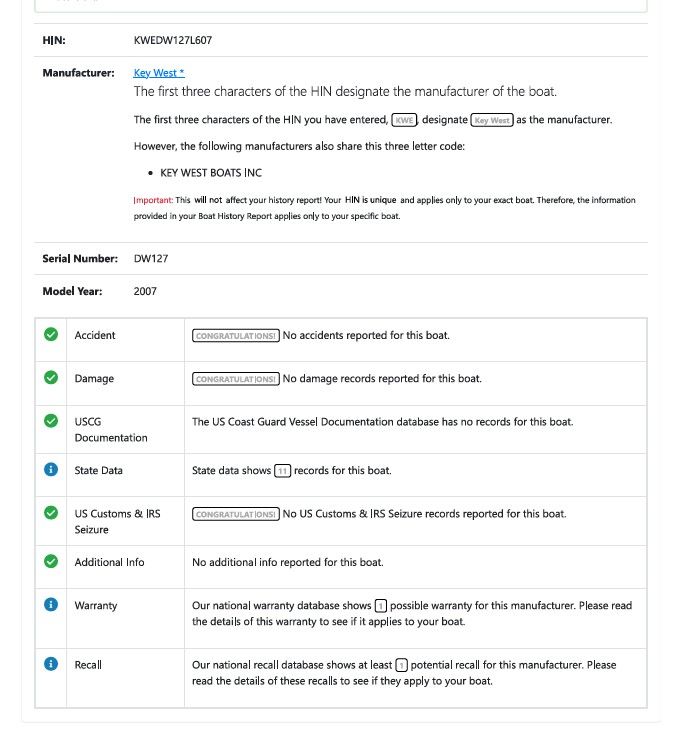Screen dimensions: 680x747
Task: Click the blue info icon beside Recall
Action: 51,664
